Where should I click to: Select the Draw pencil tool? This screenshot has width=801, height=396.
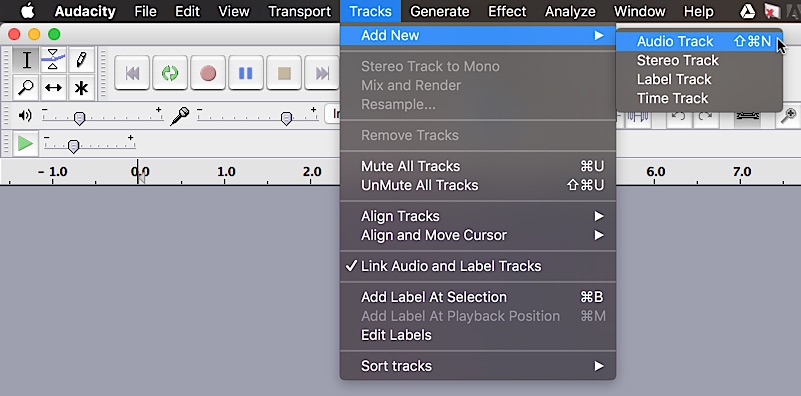[x=81, y=60]
